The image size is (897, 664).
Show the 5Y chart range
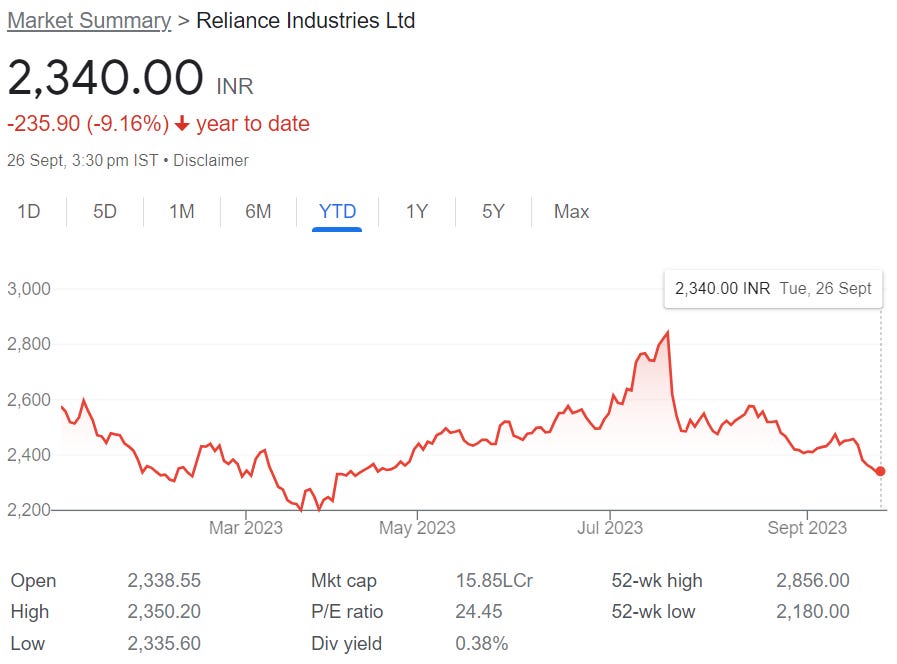493,212
